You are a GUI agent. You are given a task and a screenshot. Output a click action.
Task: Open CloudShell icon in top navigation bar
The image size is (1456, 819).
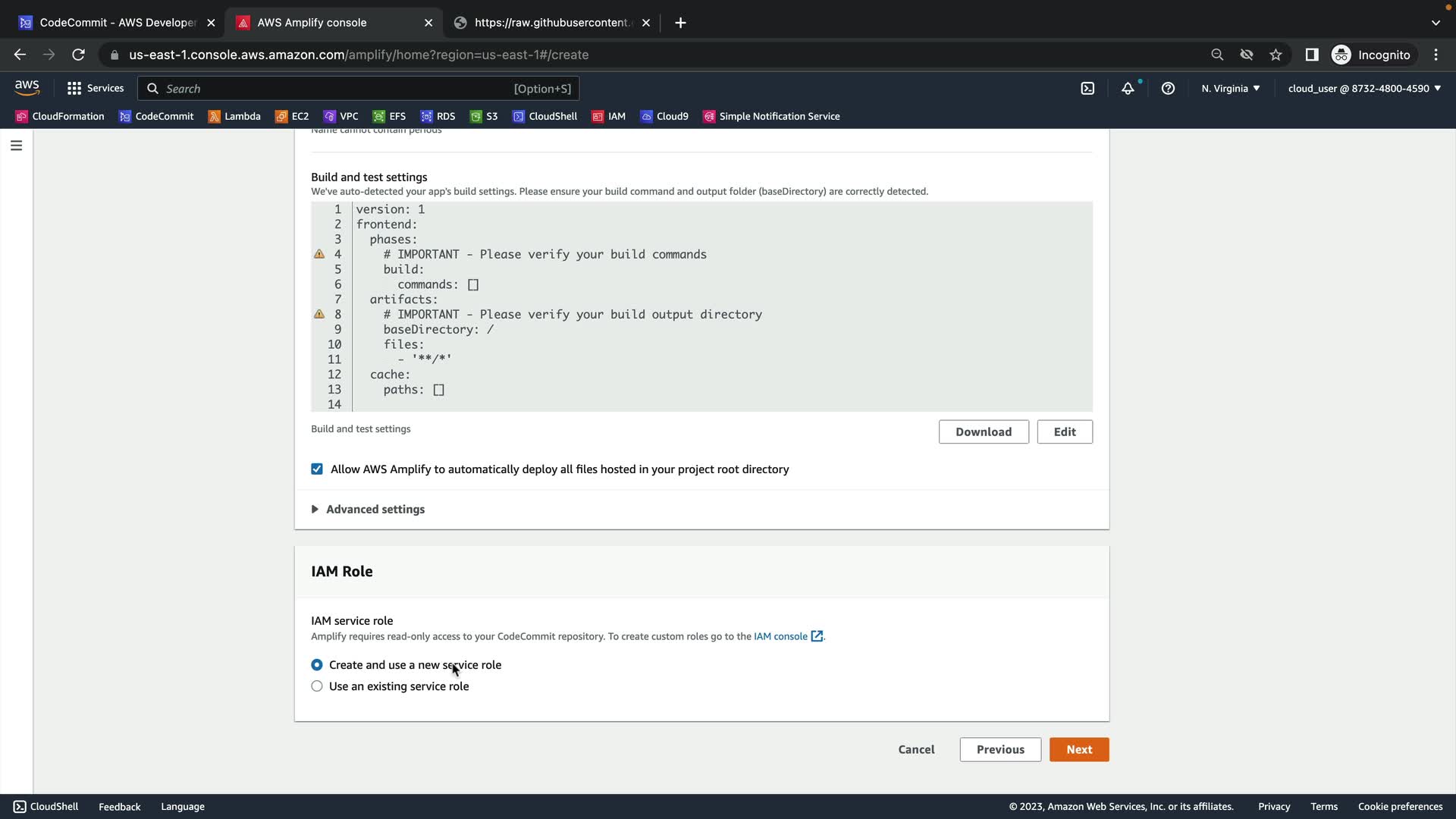(x=1087, y=89)
